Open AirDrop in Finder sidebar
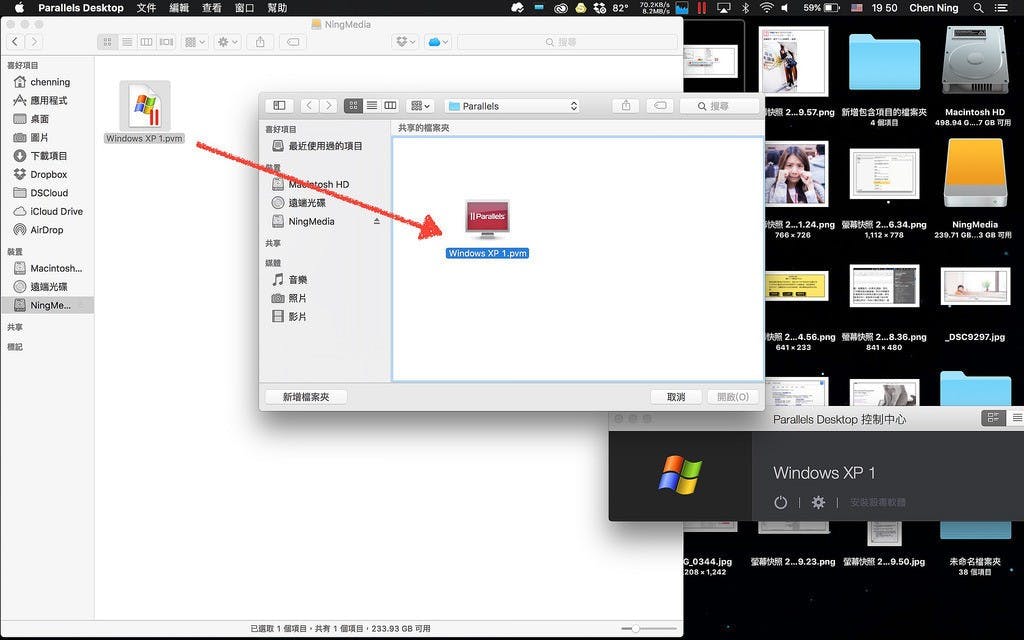 (x=48, y=230)
